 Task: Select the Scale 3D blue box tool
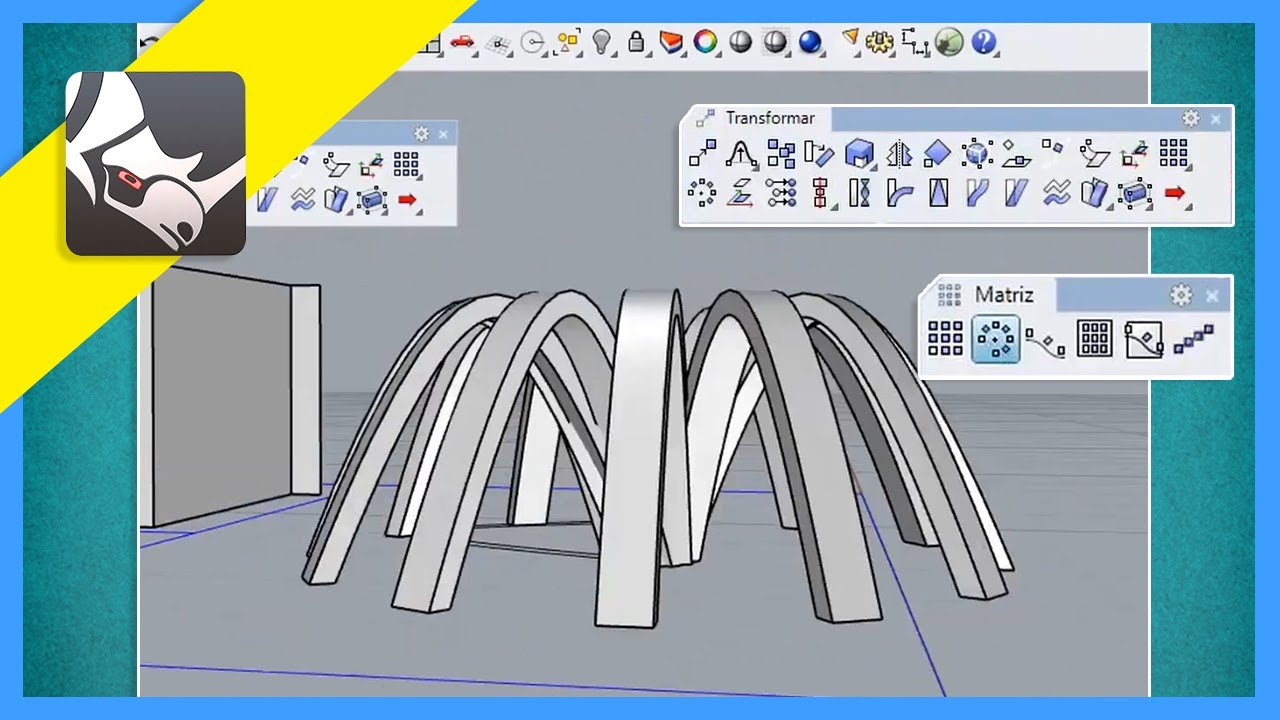[859, 153]
